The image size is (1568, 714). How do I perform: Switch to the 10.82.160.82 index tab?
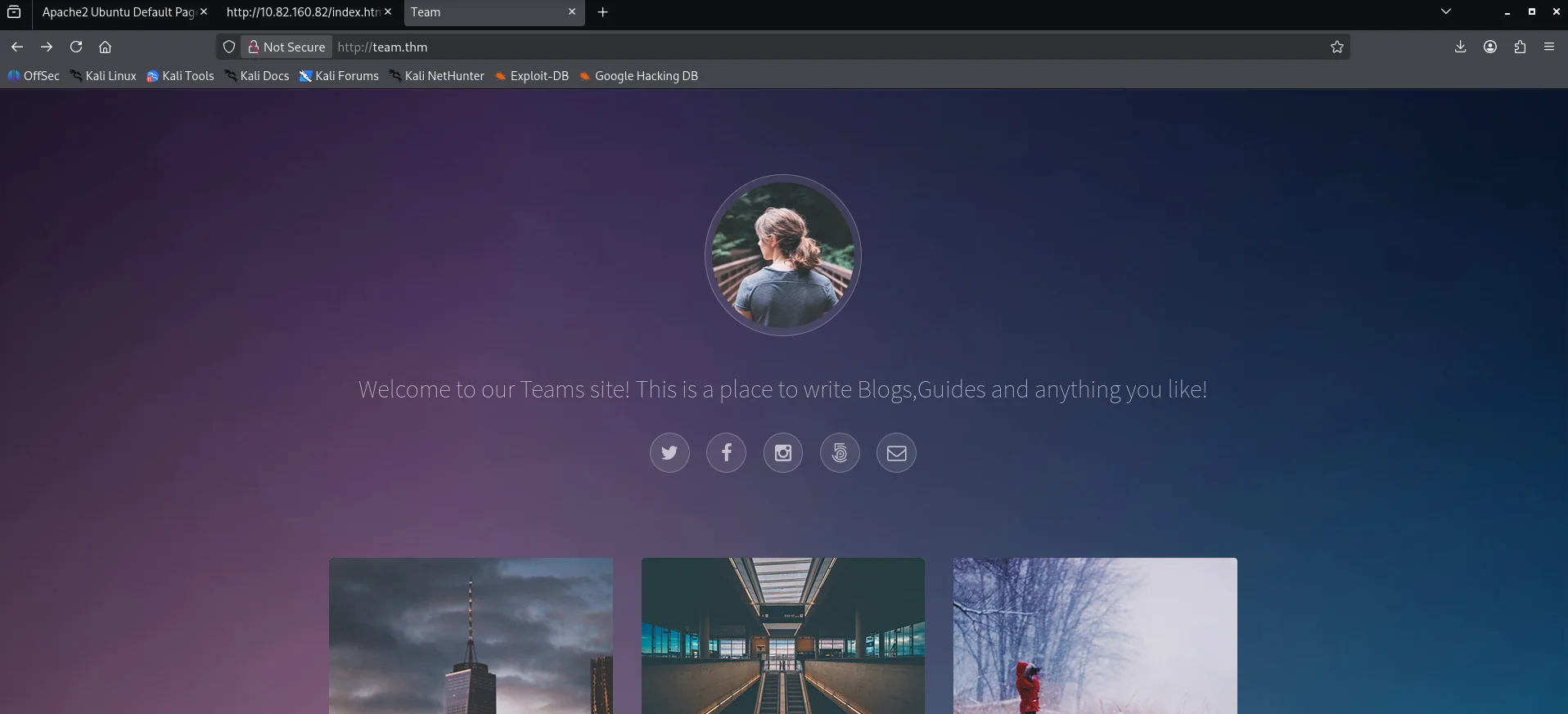(303, 12)
